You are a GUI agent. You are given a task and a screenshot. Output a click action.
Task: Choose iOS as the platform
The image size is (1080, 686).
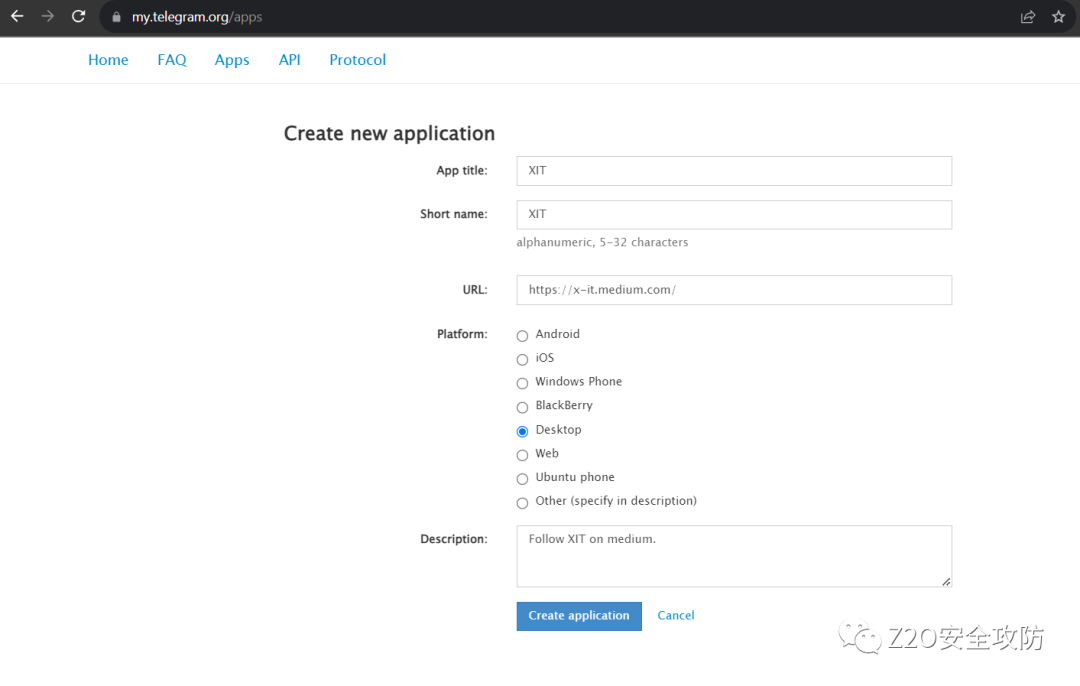point(522,360)
